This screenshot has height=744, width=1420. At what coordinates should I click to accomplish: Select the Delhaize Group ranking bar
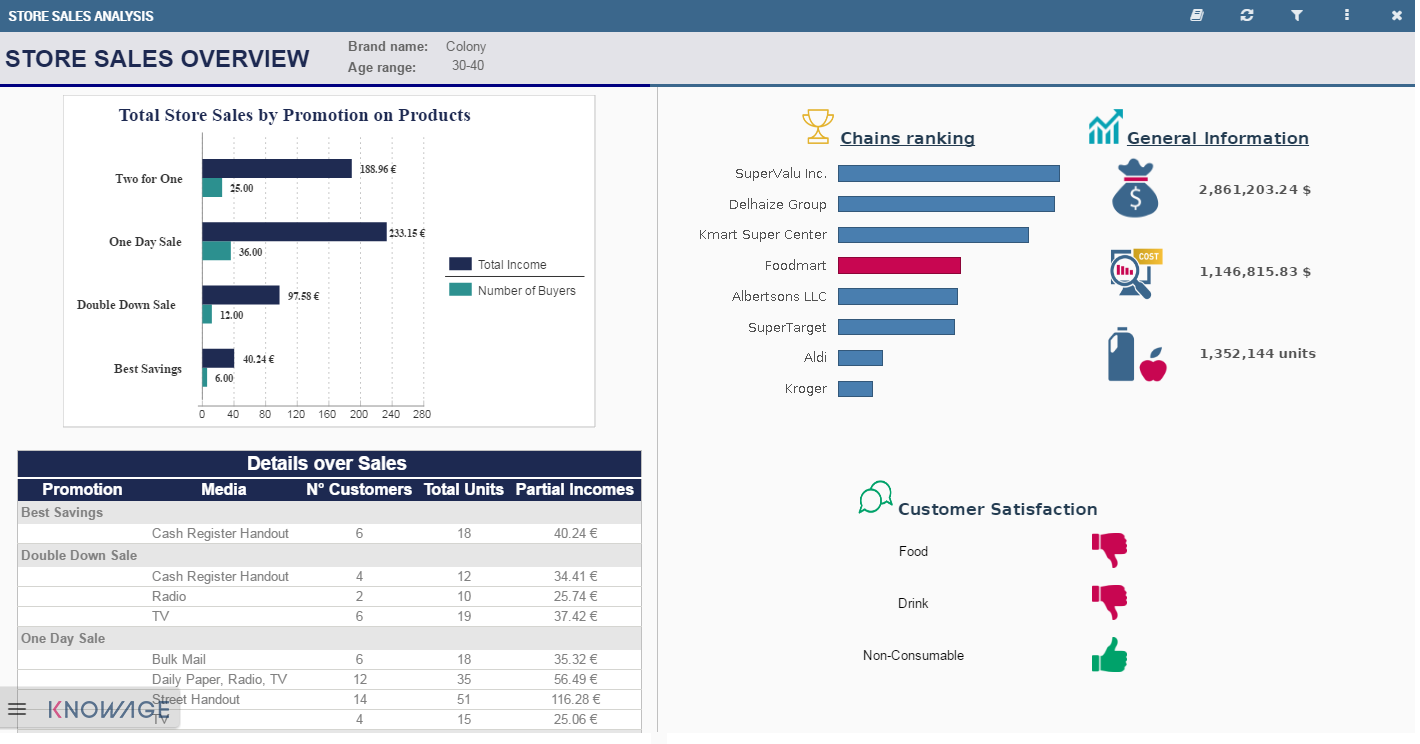pos(946,204)
